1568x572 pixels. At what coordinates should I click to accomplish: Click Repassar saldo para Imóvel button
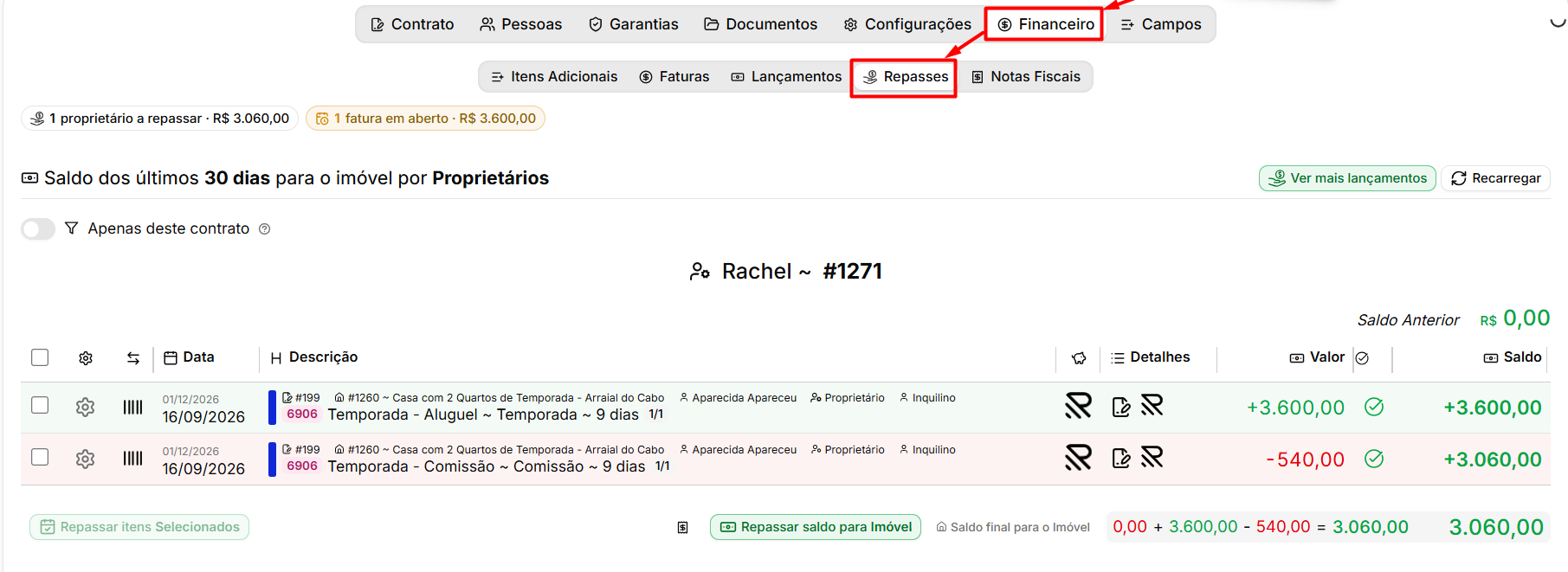tap(816, 527)
